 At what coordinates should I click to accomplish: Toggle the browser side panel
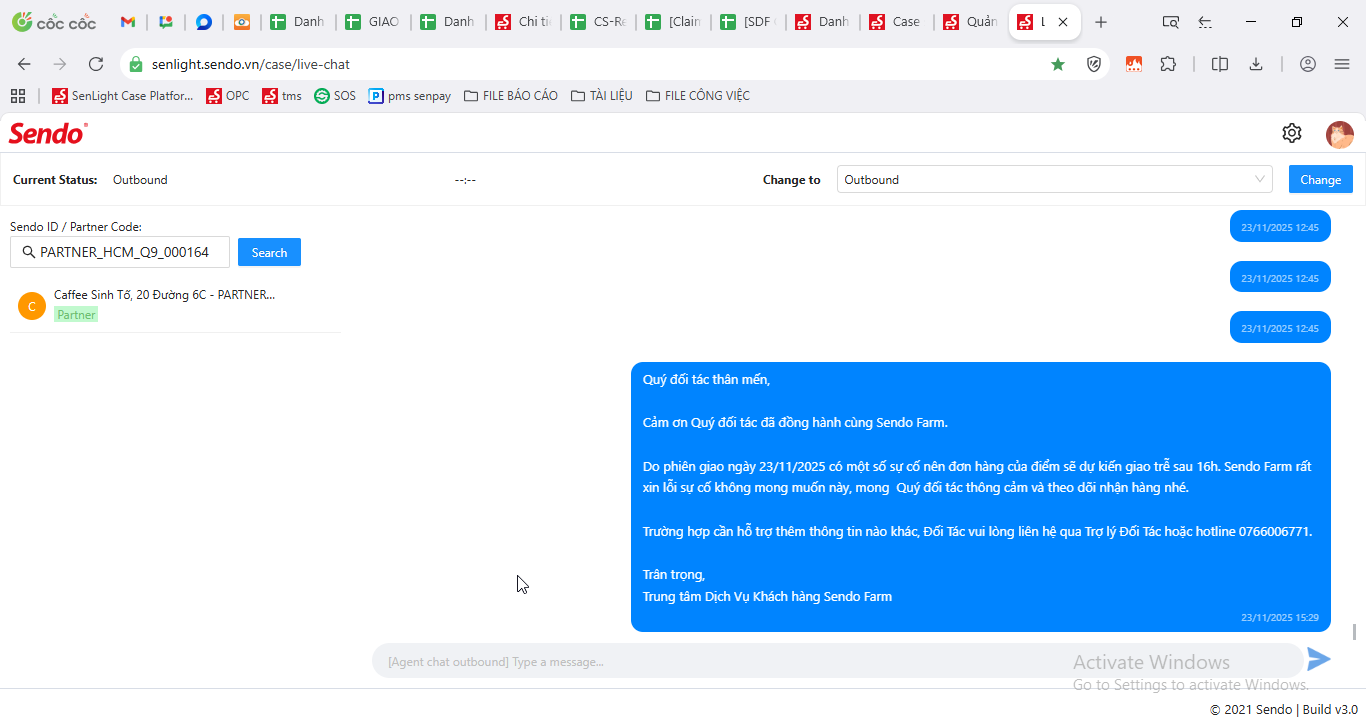point(1220,64)
